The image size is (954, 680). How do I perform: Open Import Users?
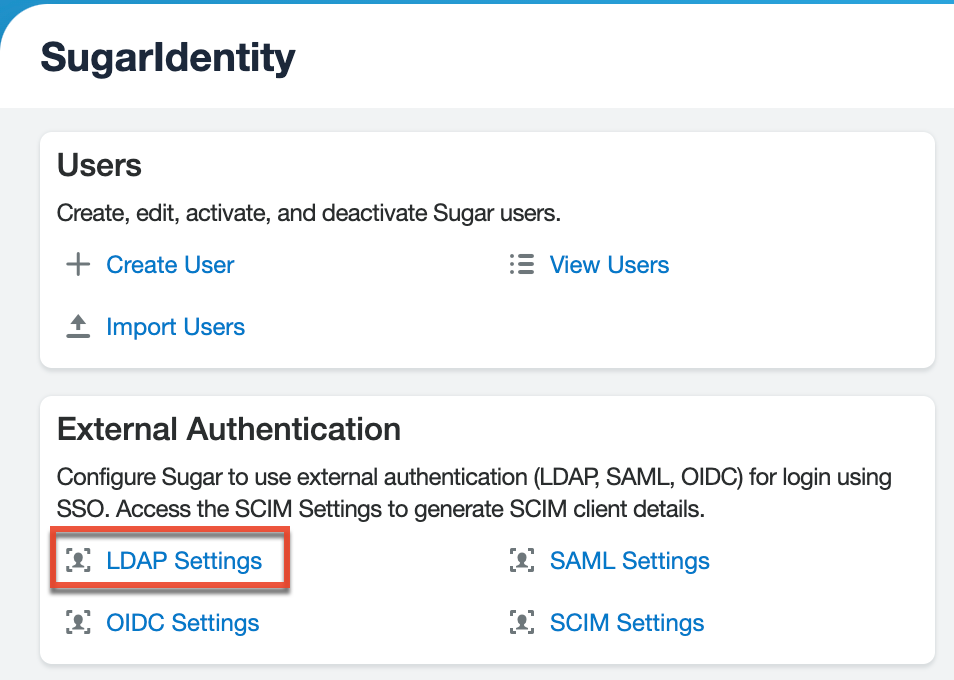[x=175, y=326]
